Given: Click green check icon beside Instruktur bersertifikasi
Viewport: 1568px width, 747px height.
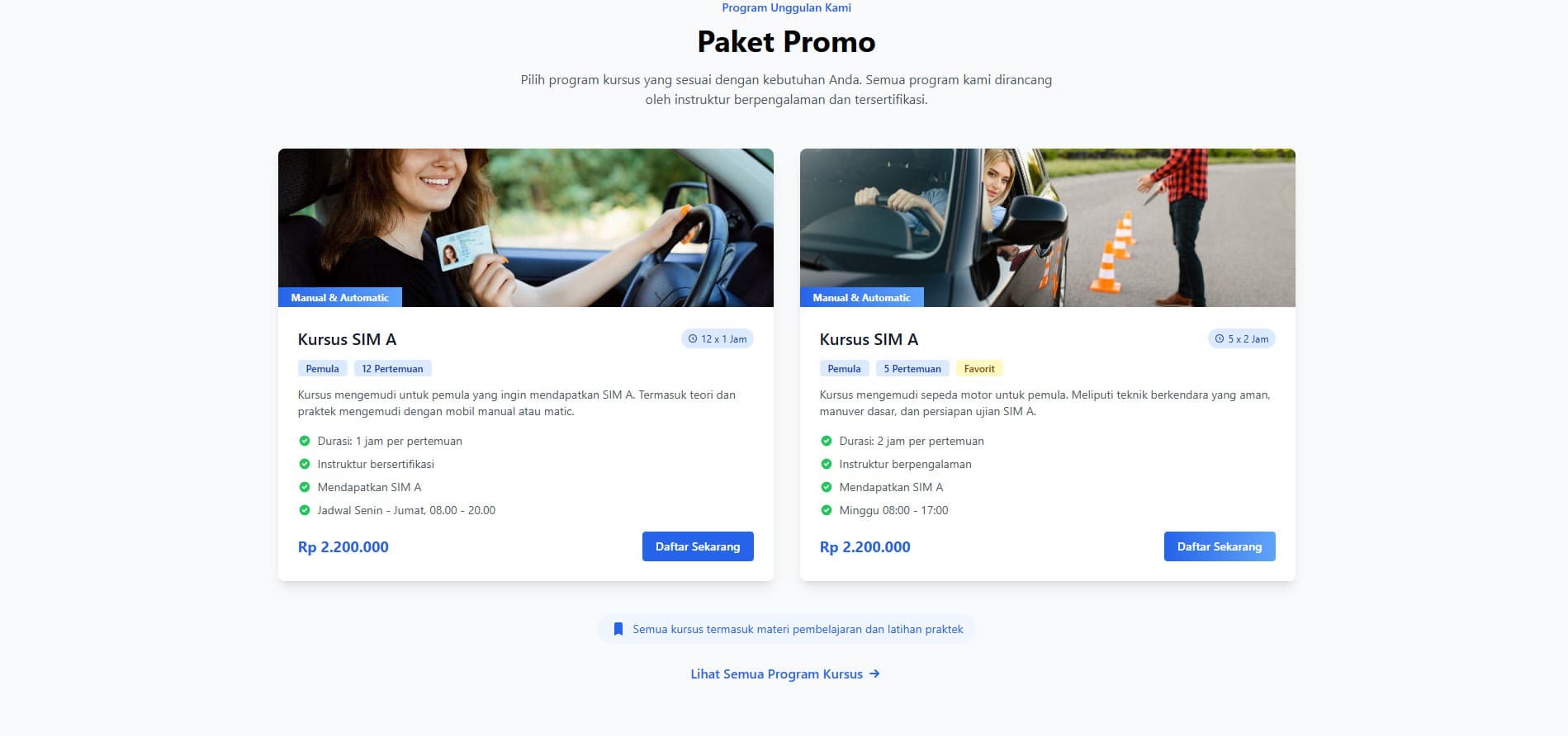Looking at the screenshot, I should point(305,464).
